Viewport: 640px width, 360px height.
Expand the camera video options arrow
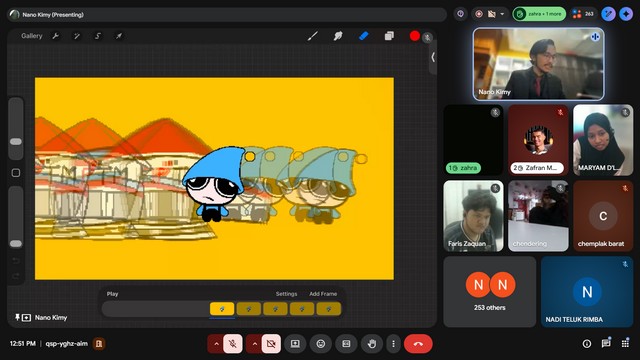[255, 344]
